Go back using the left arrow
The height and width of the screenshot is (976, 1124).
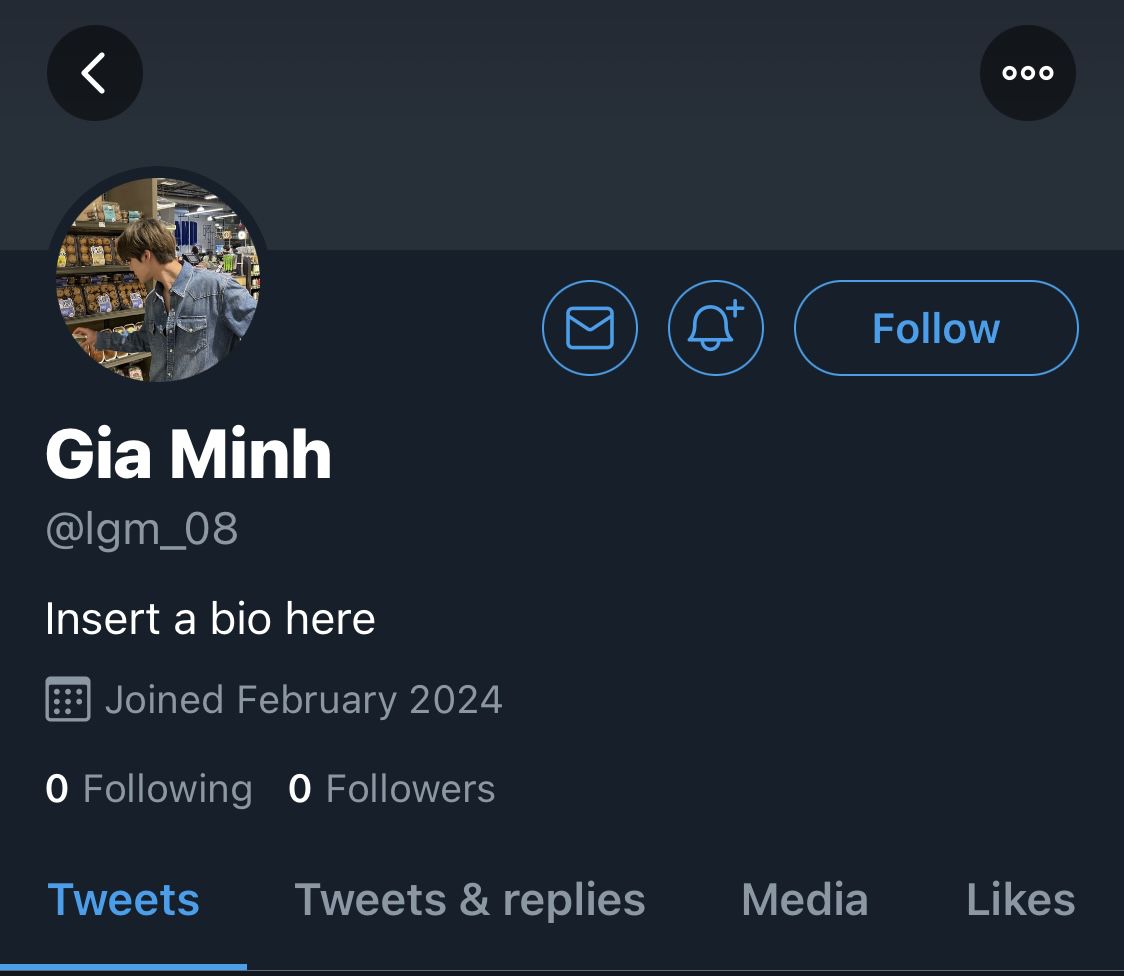pyautogui.click(x=94, y=73)
